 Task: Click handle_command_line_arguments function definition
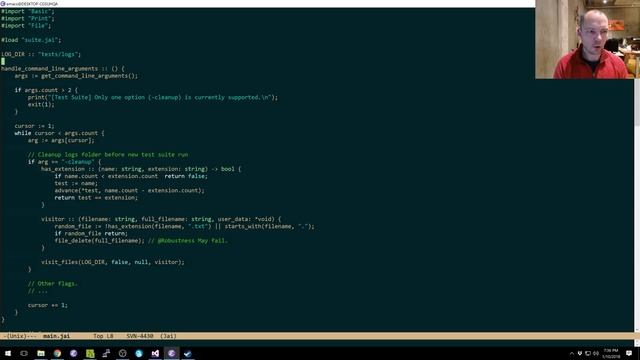[x=63, y=69]
